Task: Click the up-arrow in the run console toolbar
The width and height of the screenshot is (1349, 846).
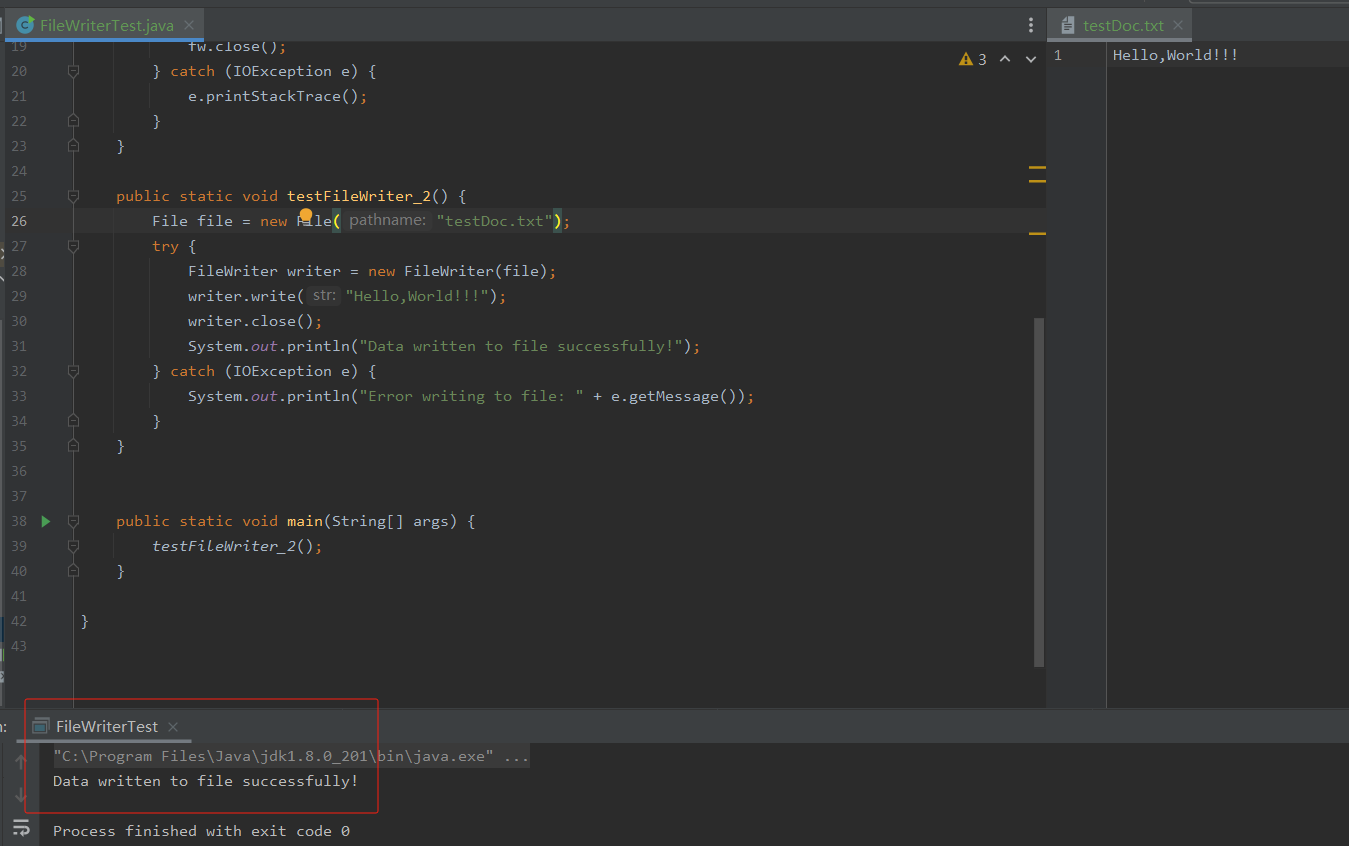Action: coord(21,762)
